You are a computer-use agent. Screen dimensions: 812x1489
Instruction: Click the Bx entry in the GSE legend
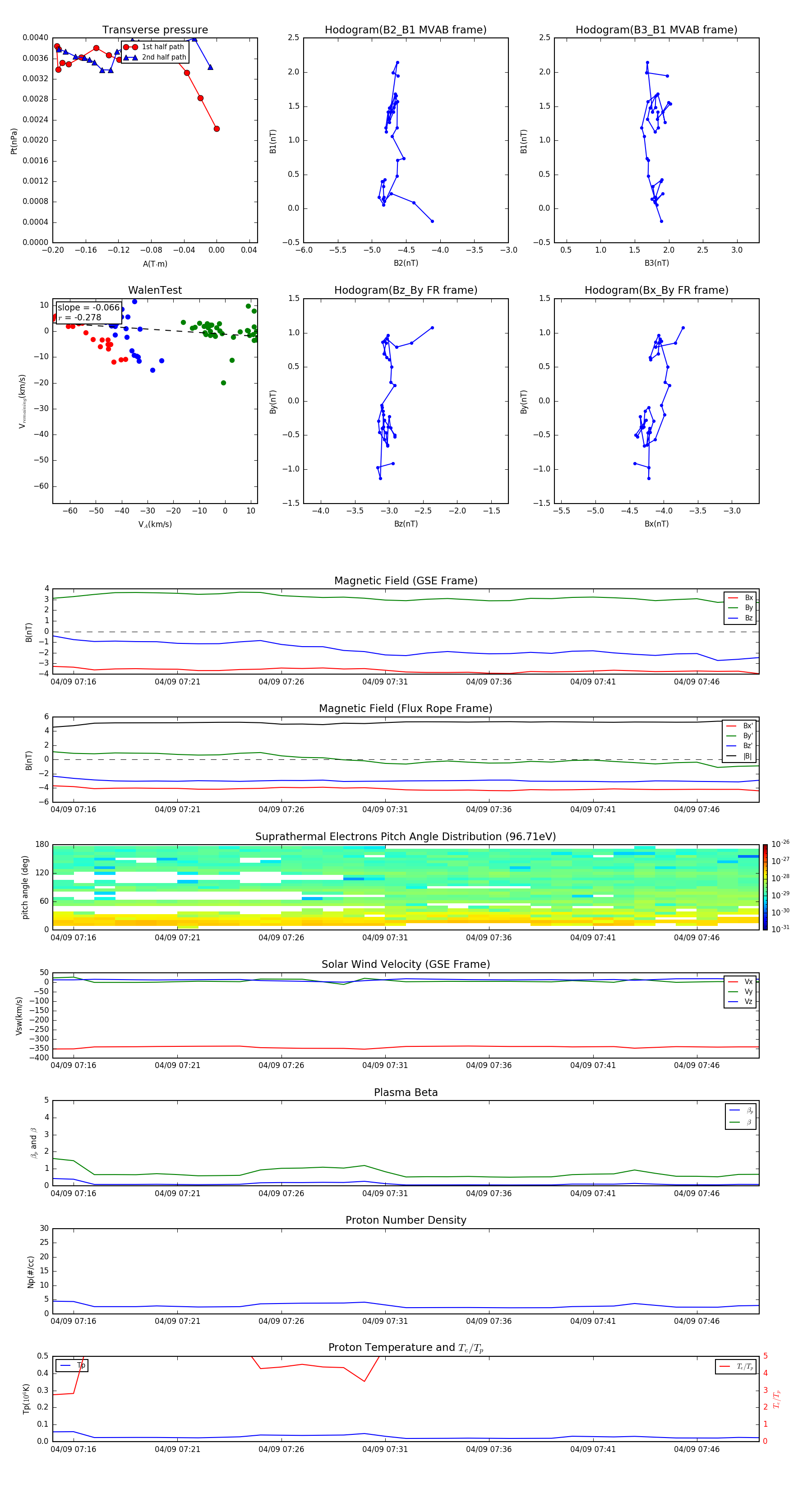[x=741, y=598]
